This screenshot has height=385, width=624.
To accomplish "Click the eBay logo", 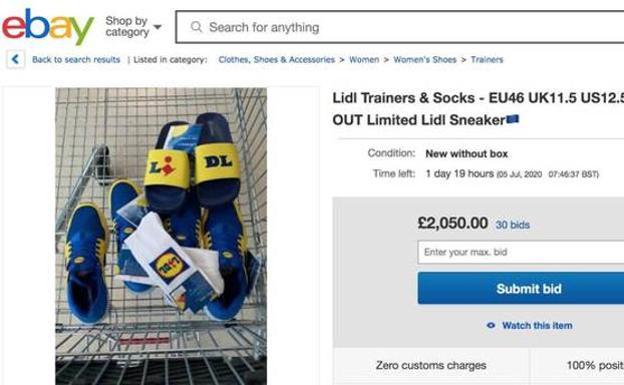I will click(48, 27).
